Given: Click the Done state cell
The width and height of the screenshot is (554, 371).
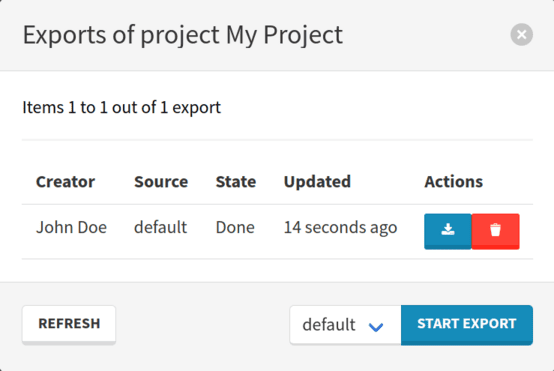Looking at the screenshot, I should (x=235, y=227).
